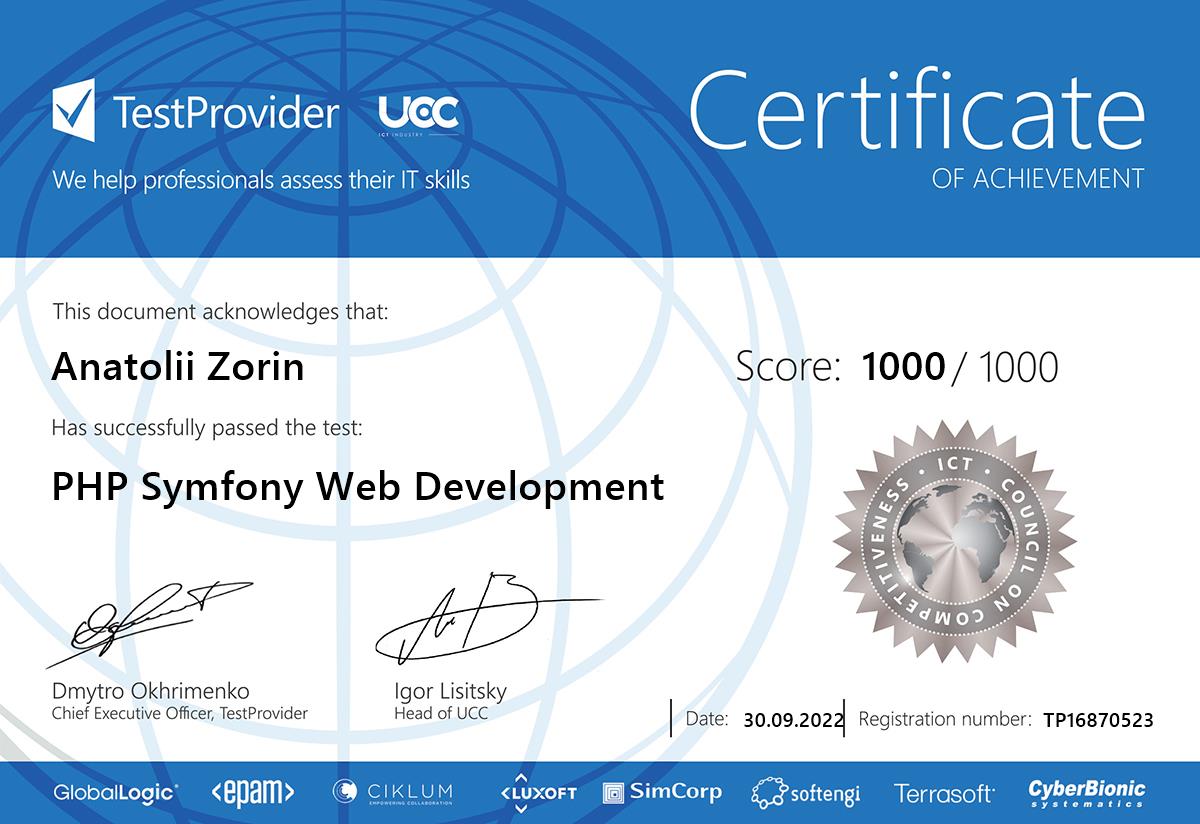
Task: Click the GlobalLogic sponsor logo
Action: (x=116, y=793)
